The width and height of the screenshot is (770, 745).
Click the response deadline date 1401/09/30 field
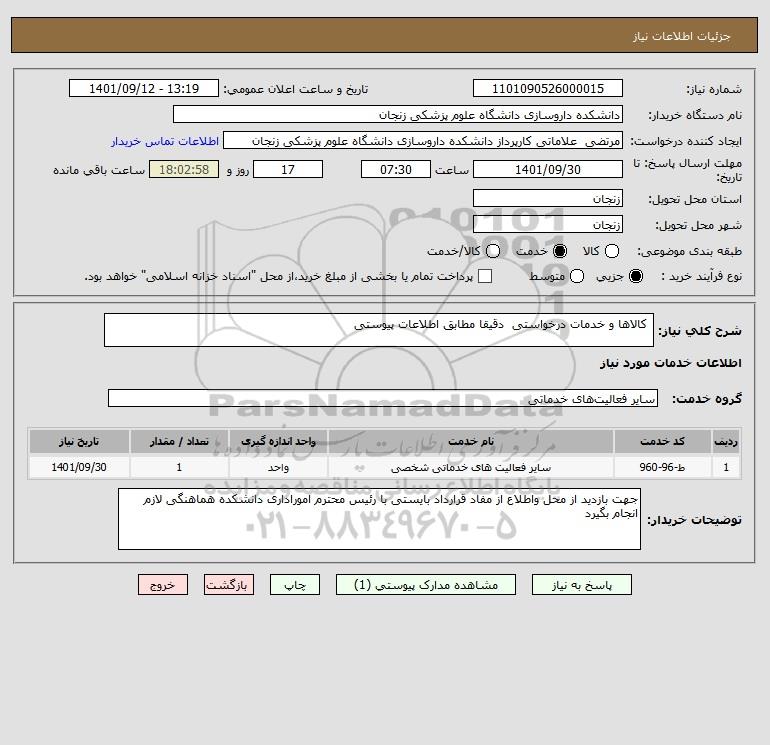point(548,169)
